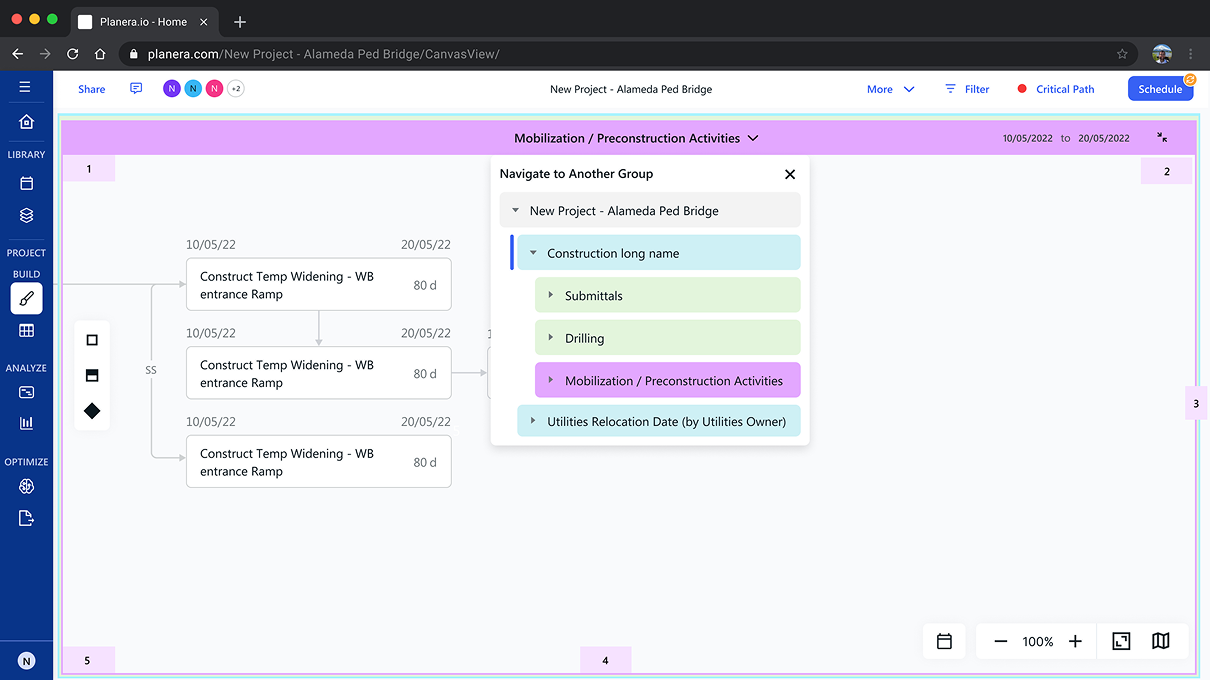Select the half-filled square shape tool
Image resolution: width=1210 pixels, height=680 pixels.
coord(92,376)
